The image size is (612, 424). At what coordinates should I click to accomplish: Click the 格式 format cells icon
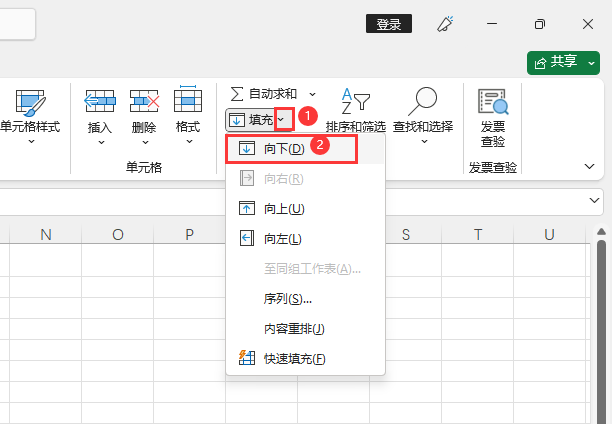tap(188, 99)
